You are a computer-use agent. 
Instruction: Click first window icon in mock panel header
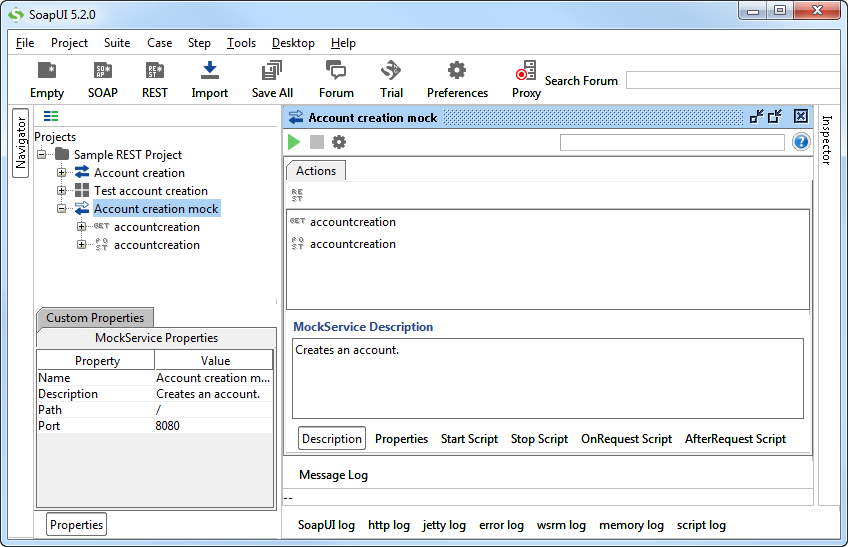pos(757,116)
